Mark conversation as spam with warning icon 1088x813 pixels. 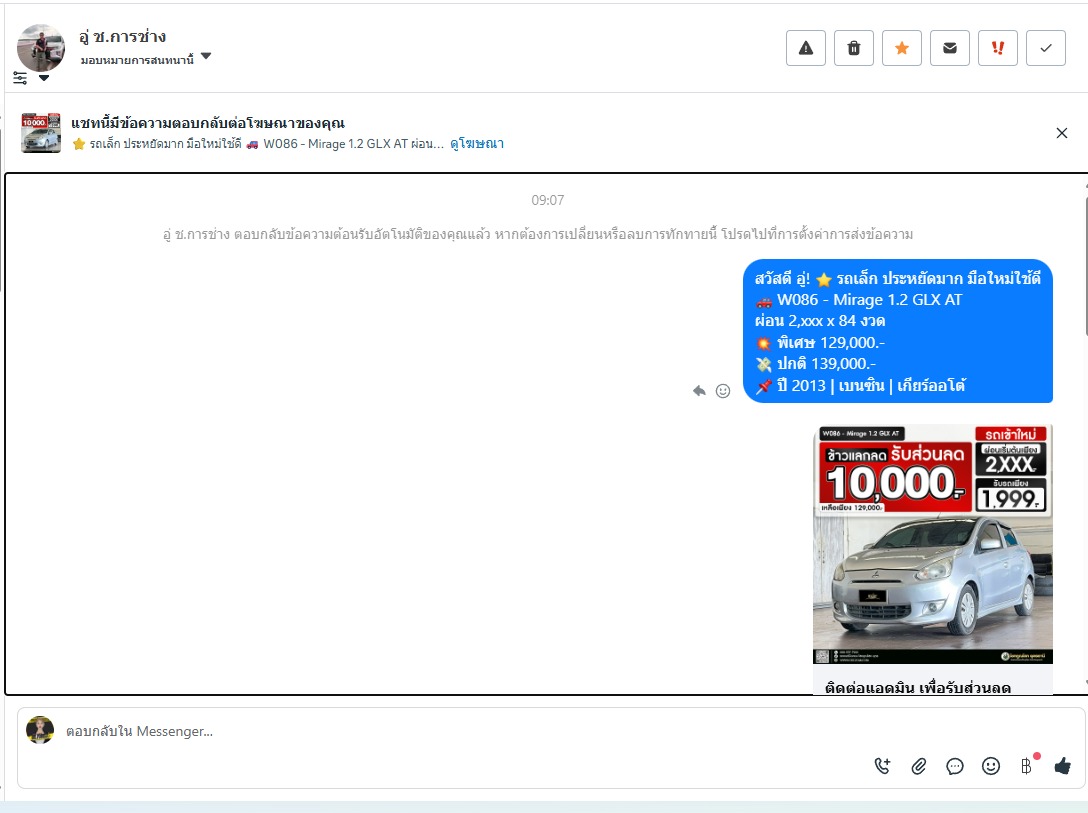pos(806,49)
